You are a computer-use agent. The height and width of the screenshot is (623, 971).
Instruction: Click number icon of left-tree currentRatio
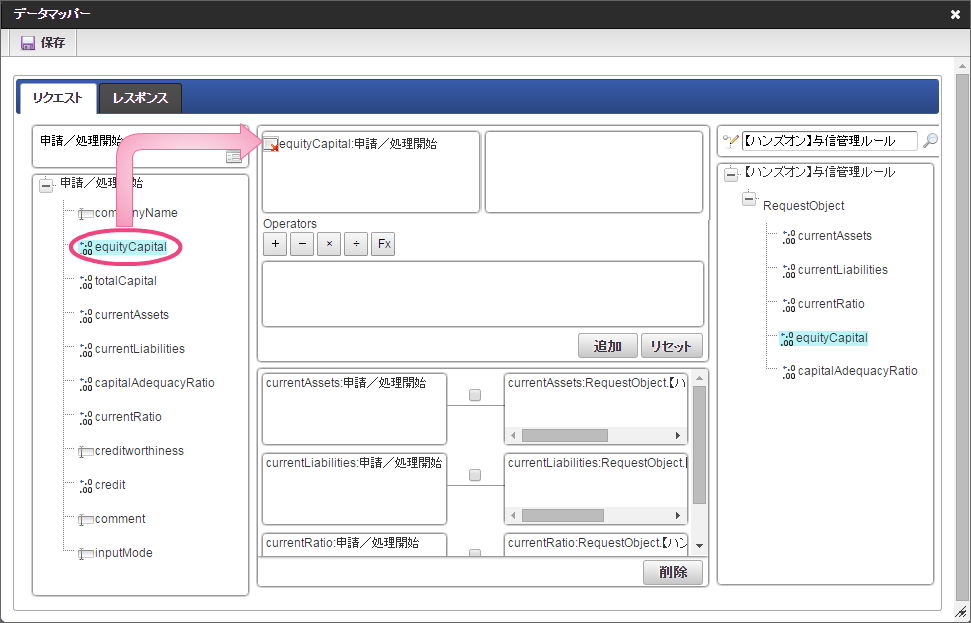click(x=86, y=418)
